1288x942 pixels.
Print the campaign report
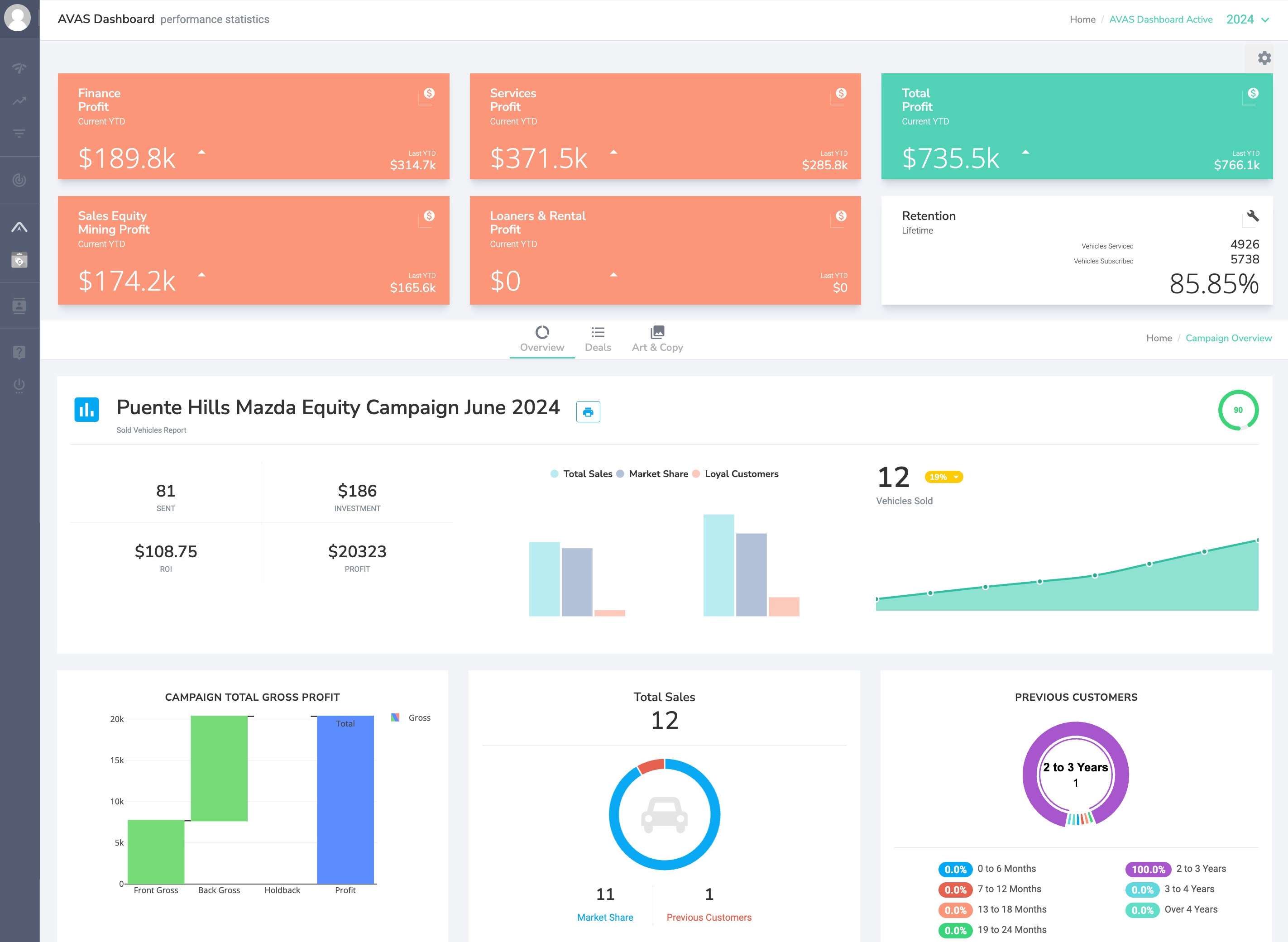(x=588, y=411)
